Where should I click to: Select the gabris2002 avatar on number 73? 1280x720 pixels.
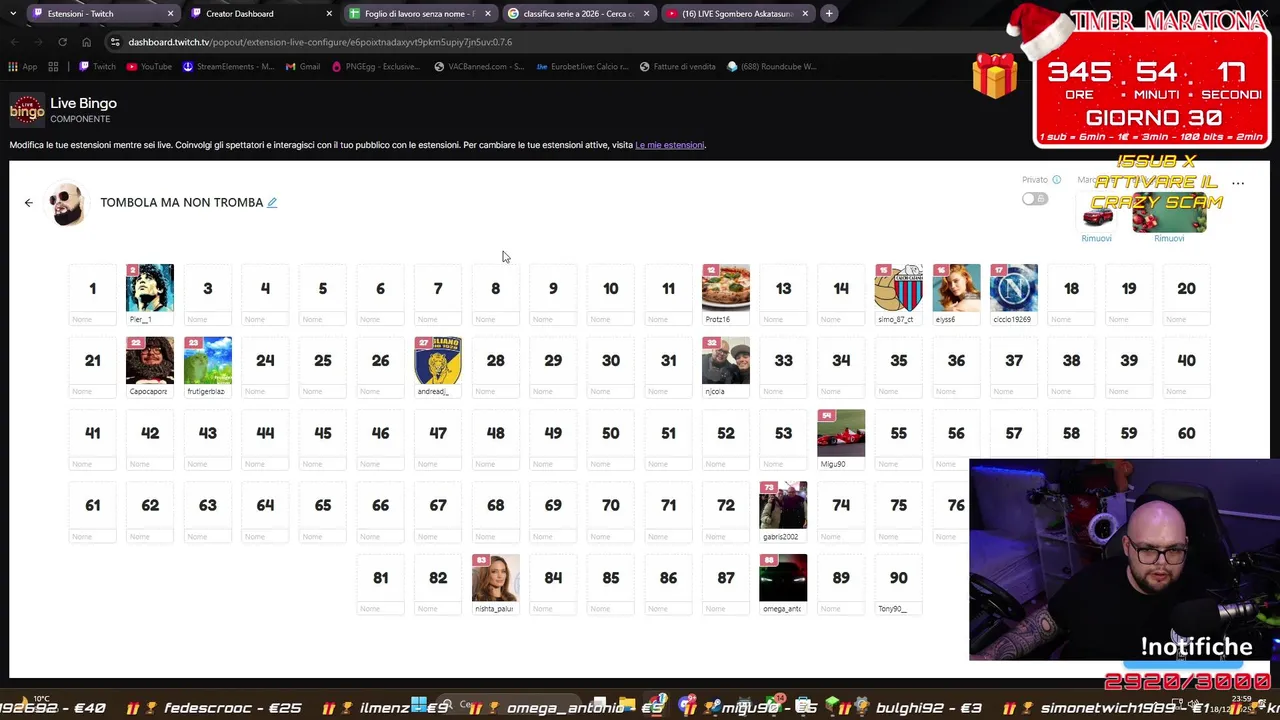coord(783,505)
